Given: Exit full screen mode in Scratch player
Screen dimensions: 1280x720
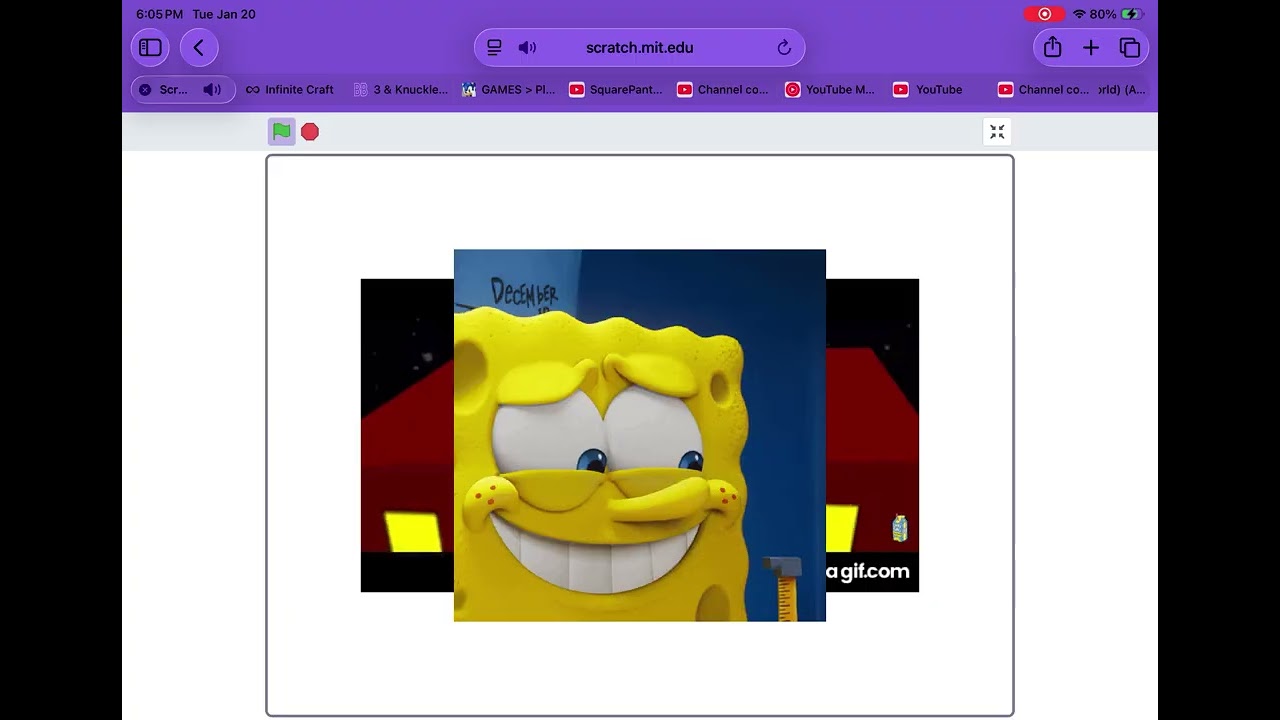Looking at the screenshot, I should [x=997, y=132].
